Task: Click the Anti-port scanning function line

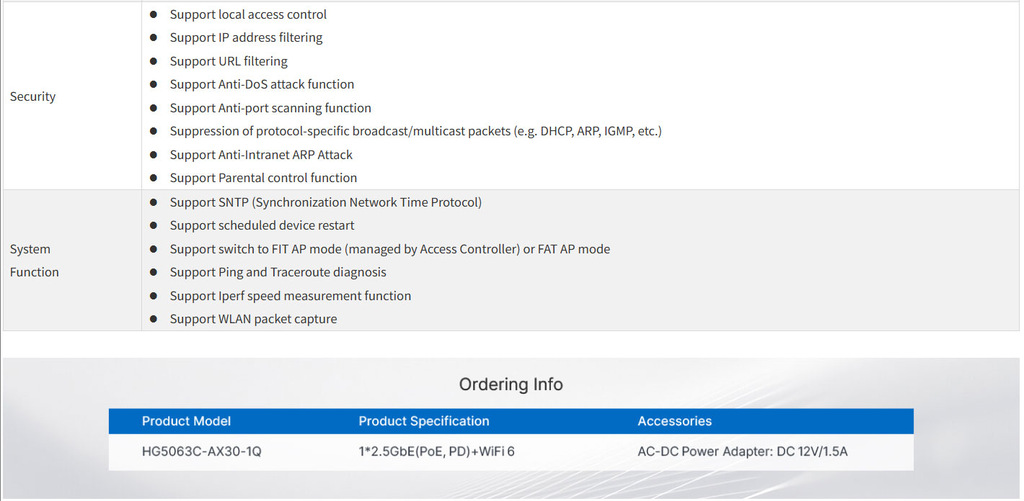Action: (x=270, y=108)
